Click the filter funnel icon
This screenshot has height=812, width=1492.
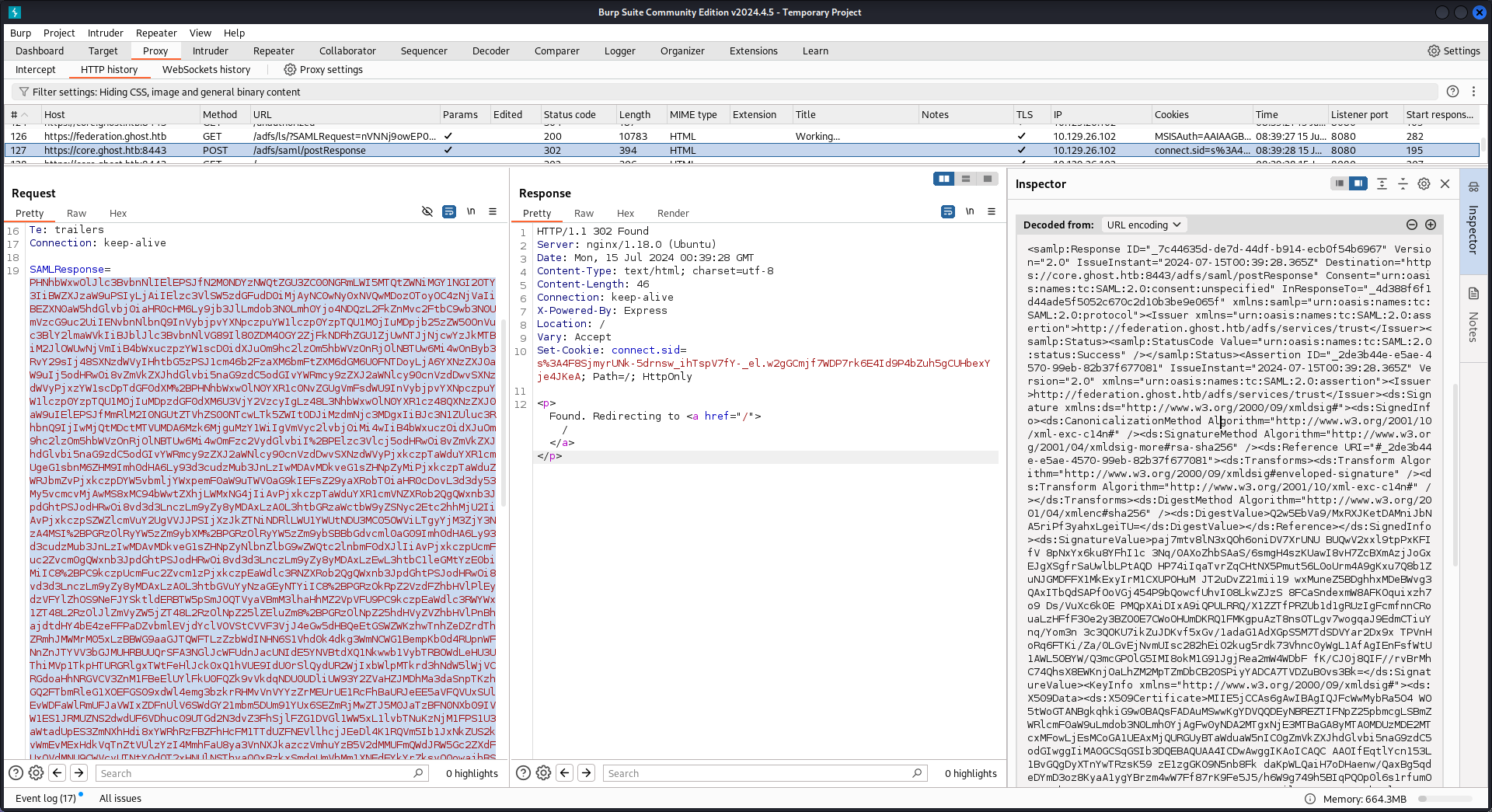(x=24, y=92)
